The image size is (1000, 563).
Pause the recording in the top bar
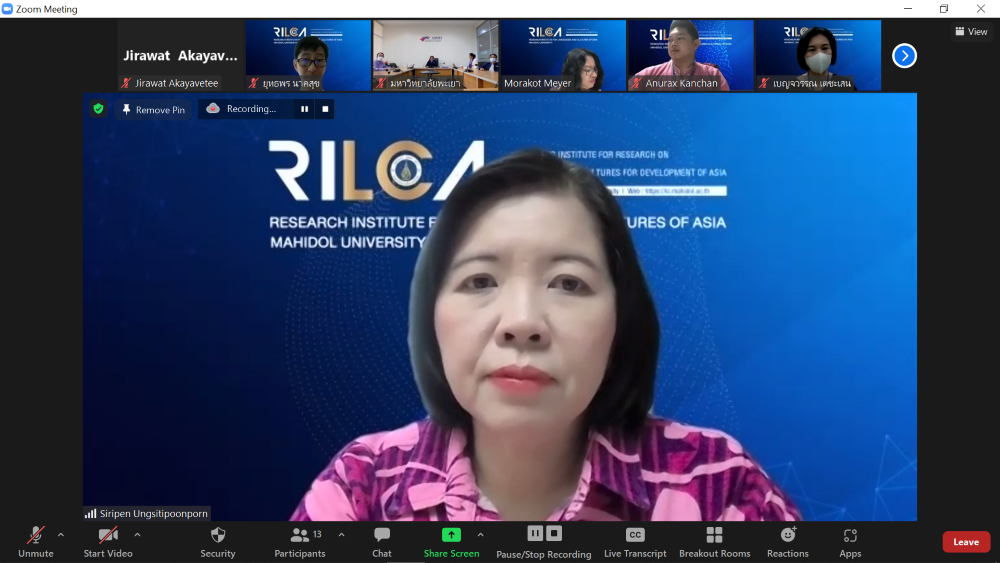pos(304,109)
